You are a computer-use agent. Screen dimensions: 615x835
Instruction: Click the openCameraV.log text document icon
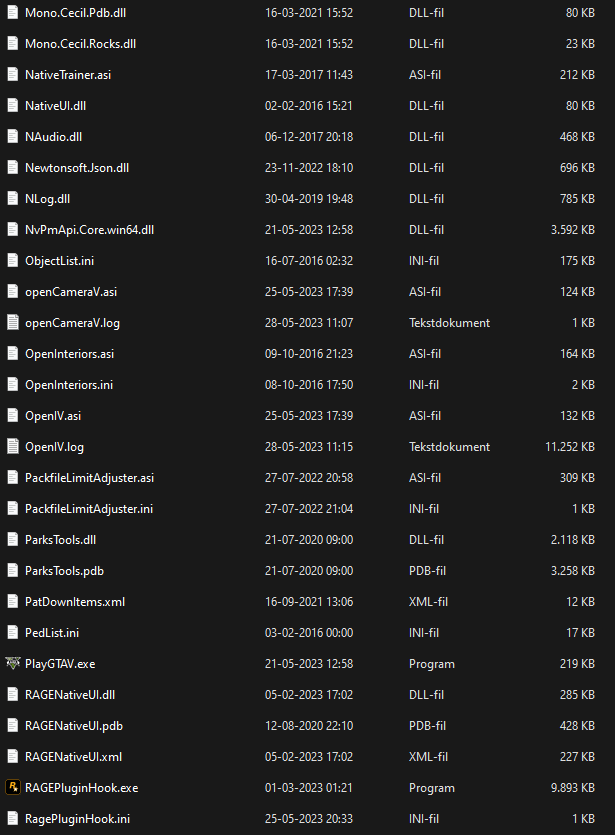[13, 323]
